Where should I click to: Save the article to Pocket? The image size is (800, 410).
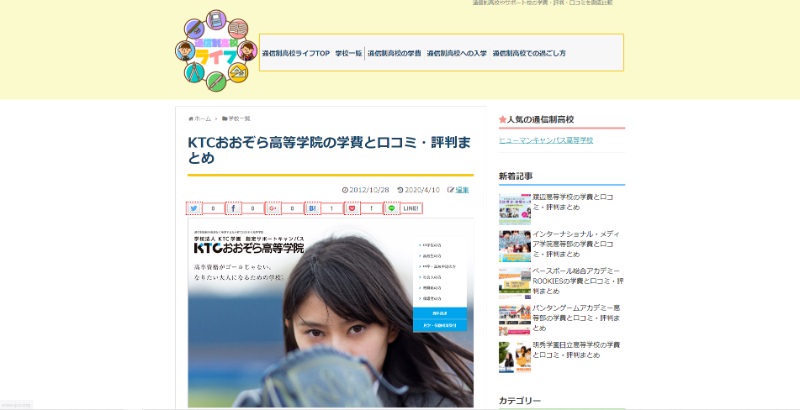pos(352,208)
